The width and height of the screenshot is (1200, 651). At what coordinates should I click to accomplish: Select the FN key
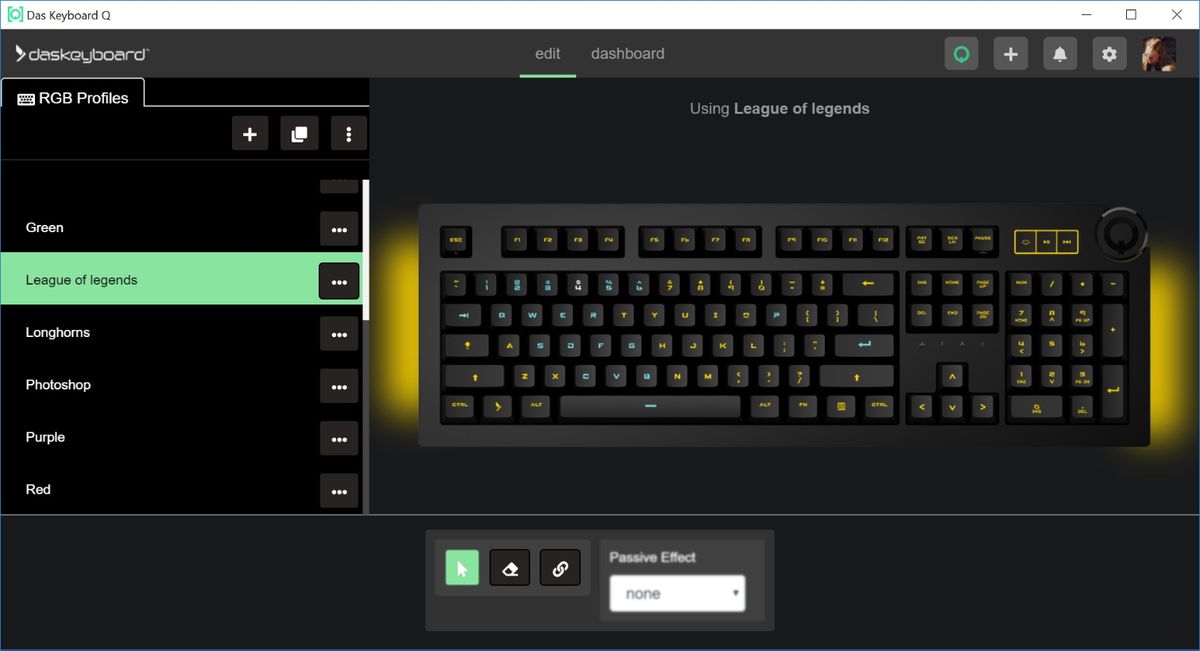click(802, 406)
